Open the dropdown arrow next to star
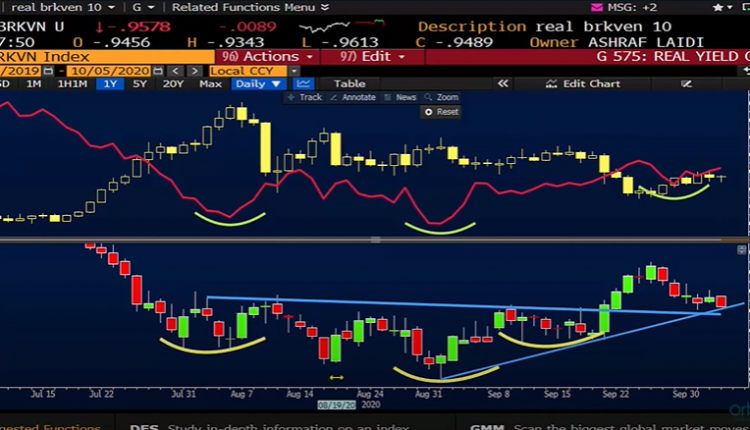Image resolution: width=750 pixels, height=430 pixels. 729,7
